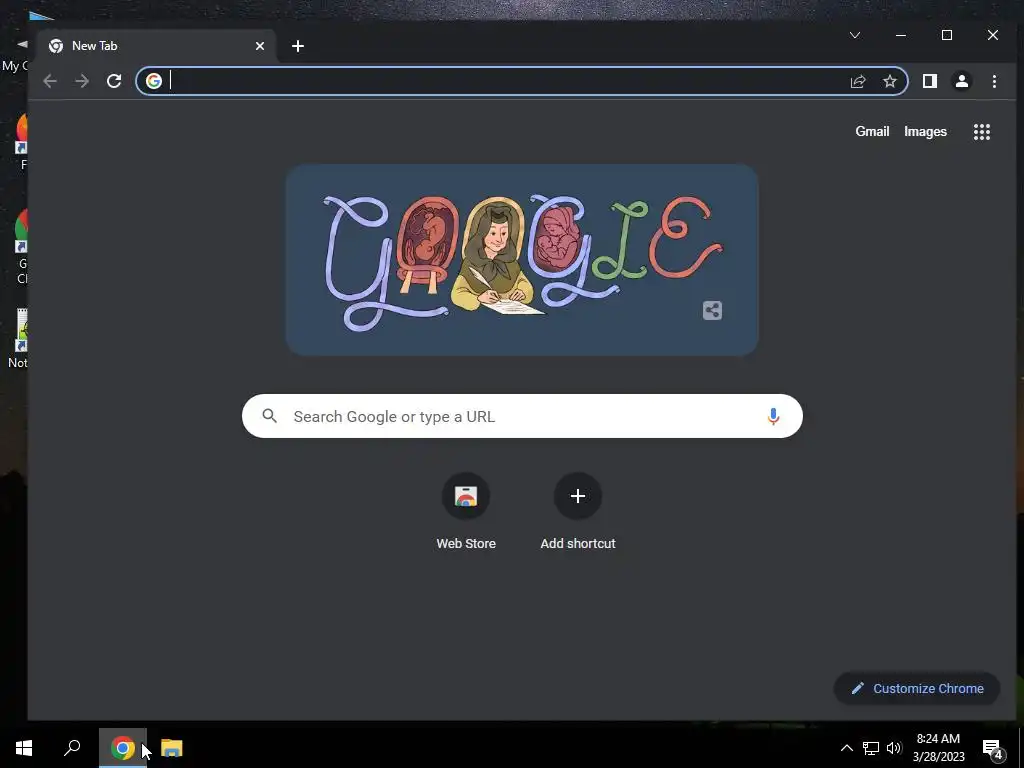Open the Images link

925,131
